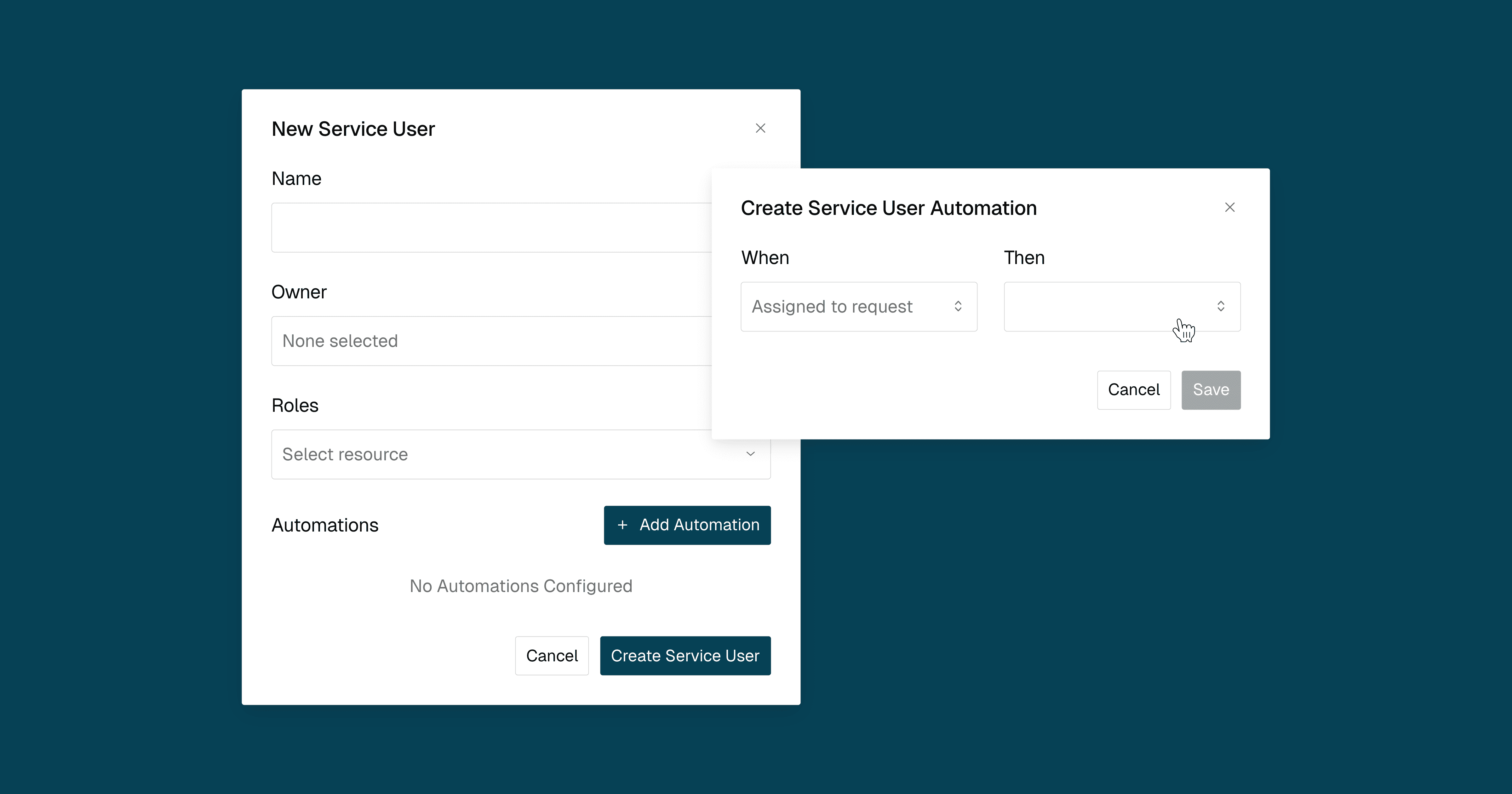Open the Assigned to request dropdown
Image resolution: width=1512 pixels, height=794 pixels.
[845, 307]
